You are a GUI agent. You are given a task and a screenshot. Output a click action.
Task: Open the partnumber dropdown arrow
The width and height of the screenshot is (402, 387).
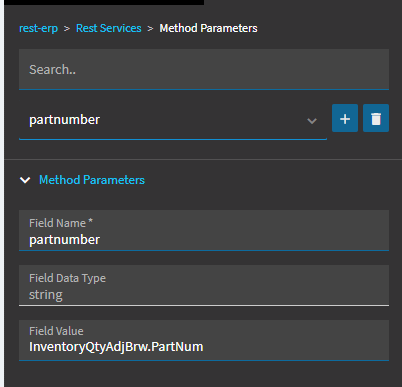[x=312, y=120]
